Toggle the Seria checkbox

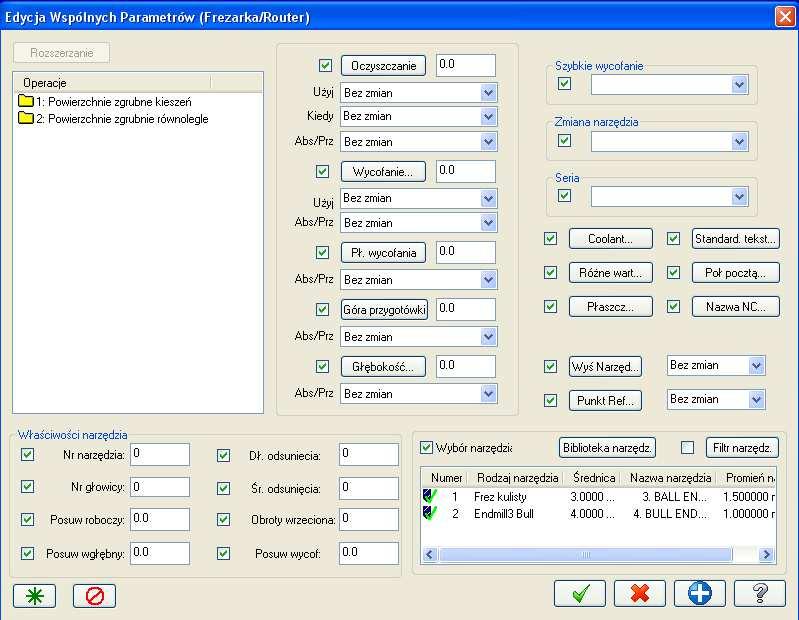564,196
